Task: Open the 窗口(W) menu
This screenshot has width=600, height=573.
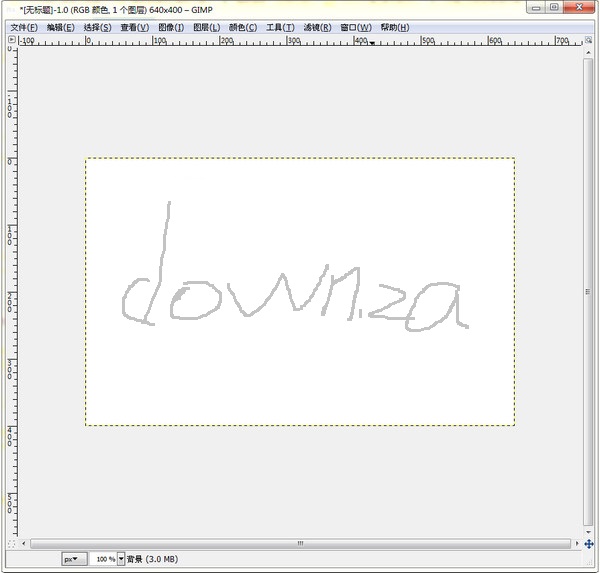Action: pyautogui.click(x=355, y=27)
